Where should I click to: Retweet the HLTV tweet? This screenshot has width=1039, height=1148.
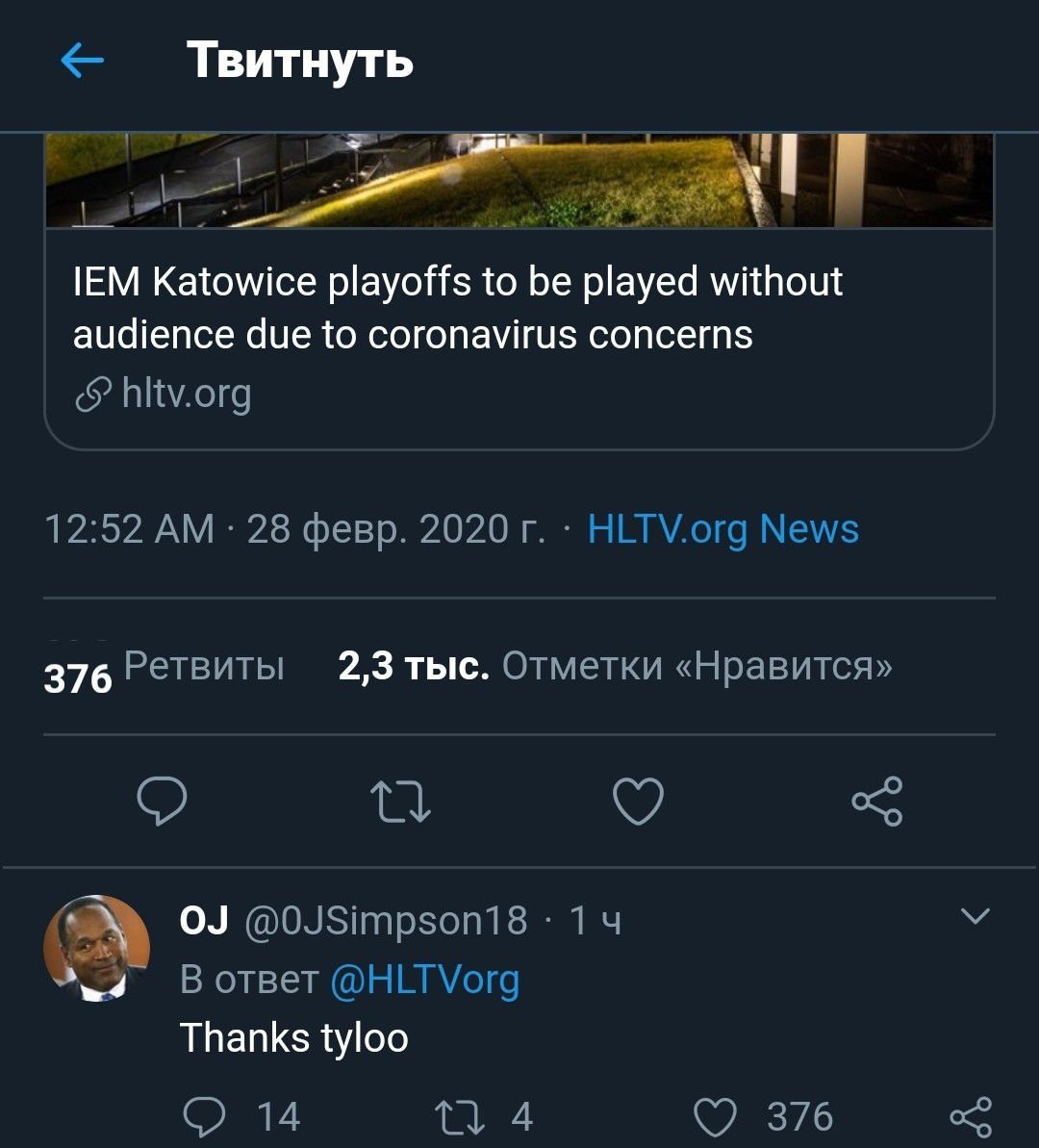[x=400, y=802]
